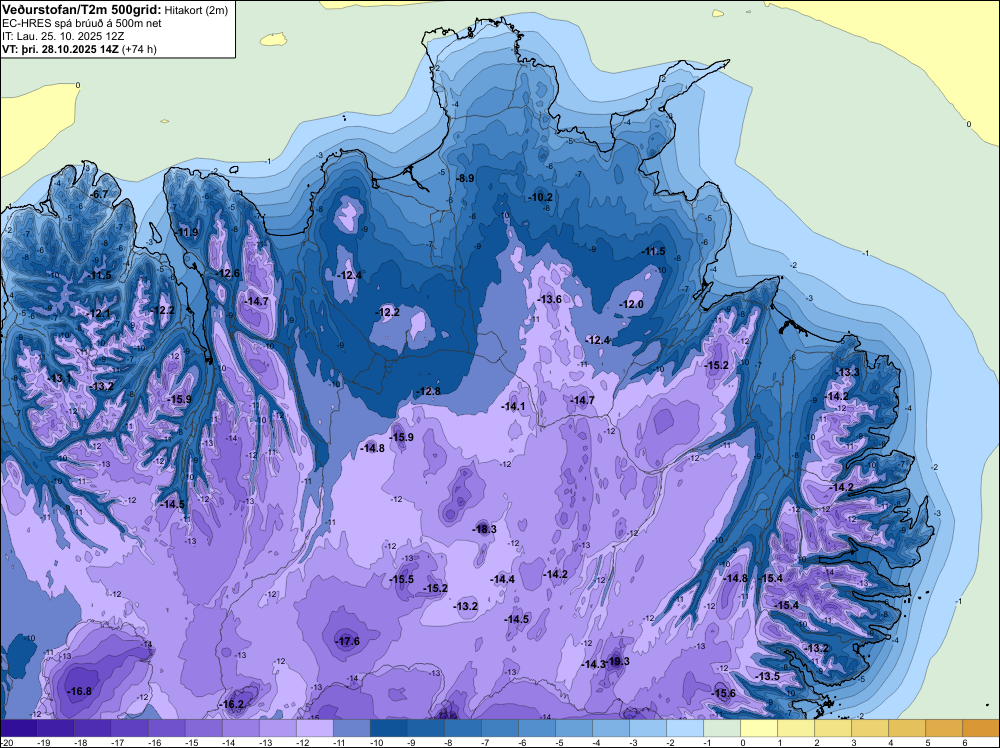Click the '-12.6' temperature value on the map
The image size is (1000, 748).
227,274
